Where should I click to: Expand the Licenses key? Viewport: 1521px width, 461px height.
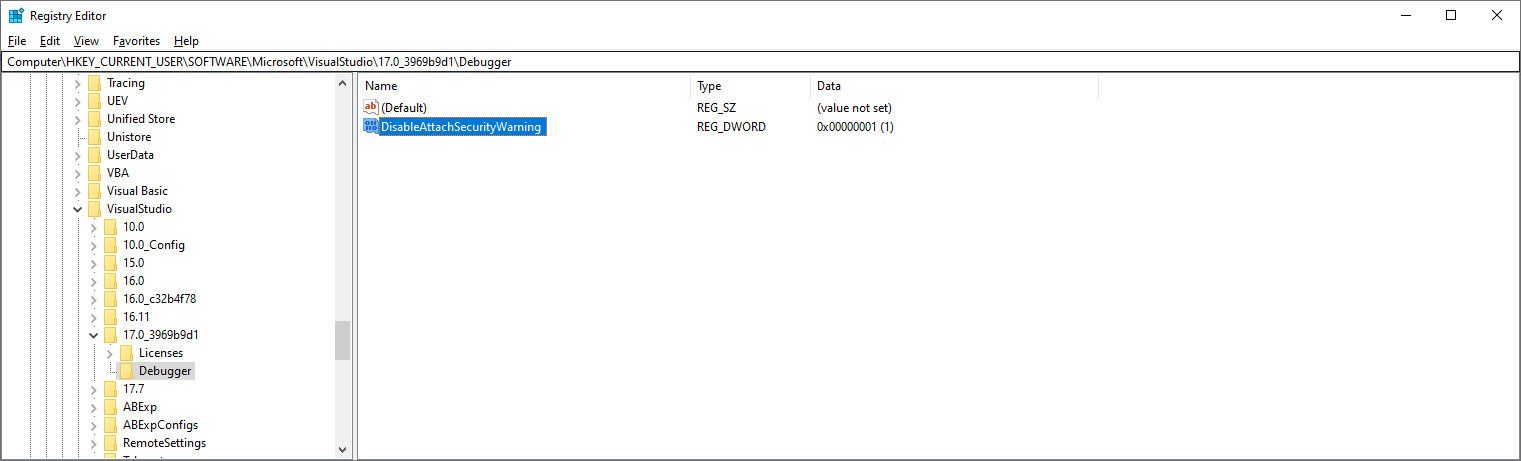110,353
